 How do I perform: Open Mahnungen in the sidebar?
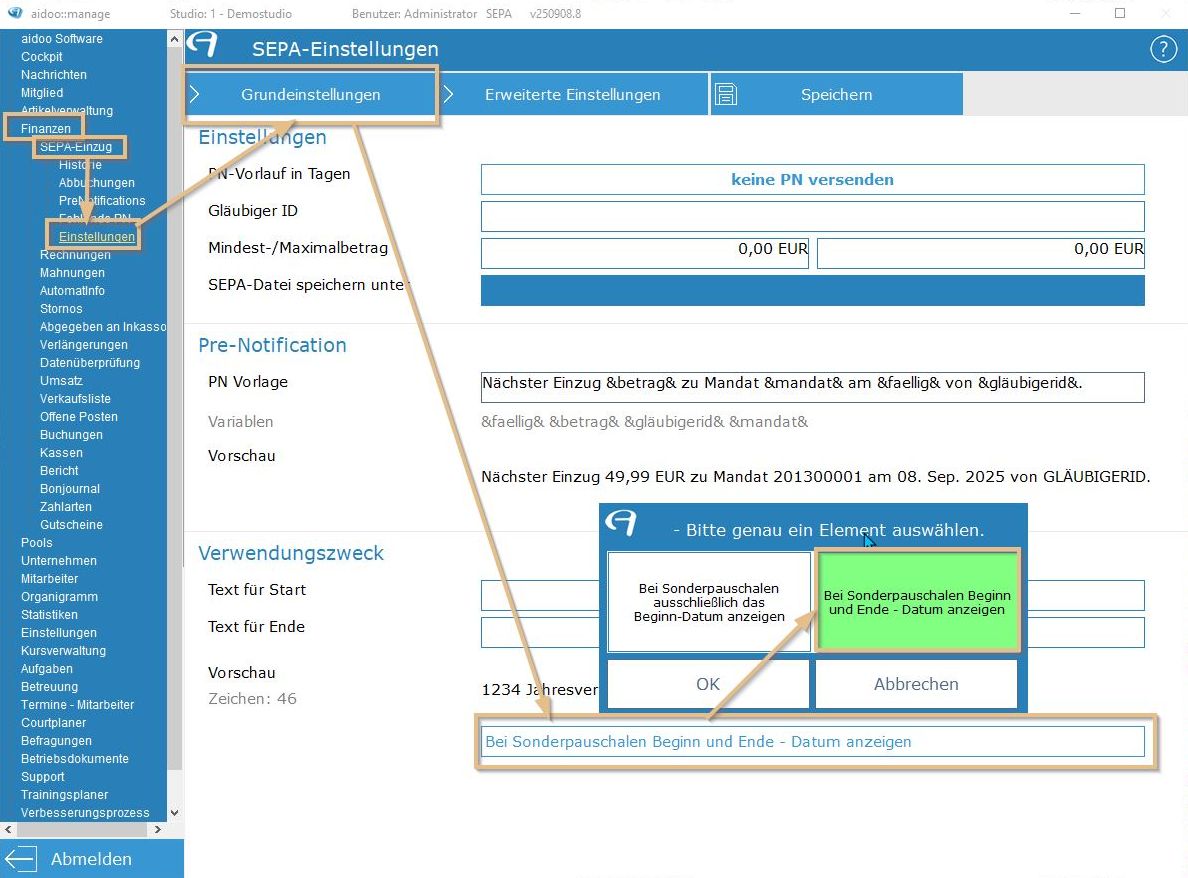pos(72,273)
